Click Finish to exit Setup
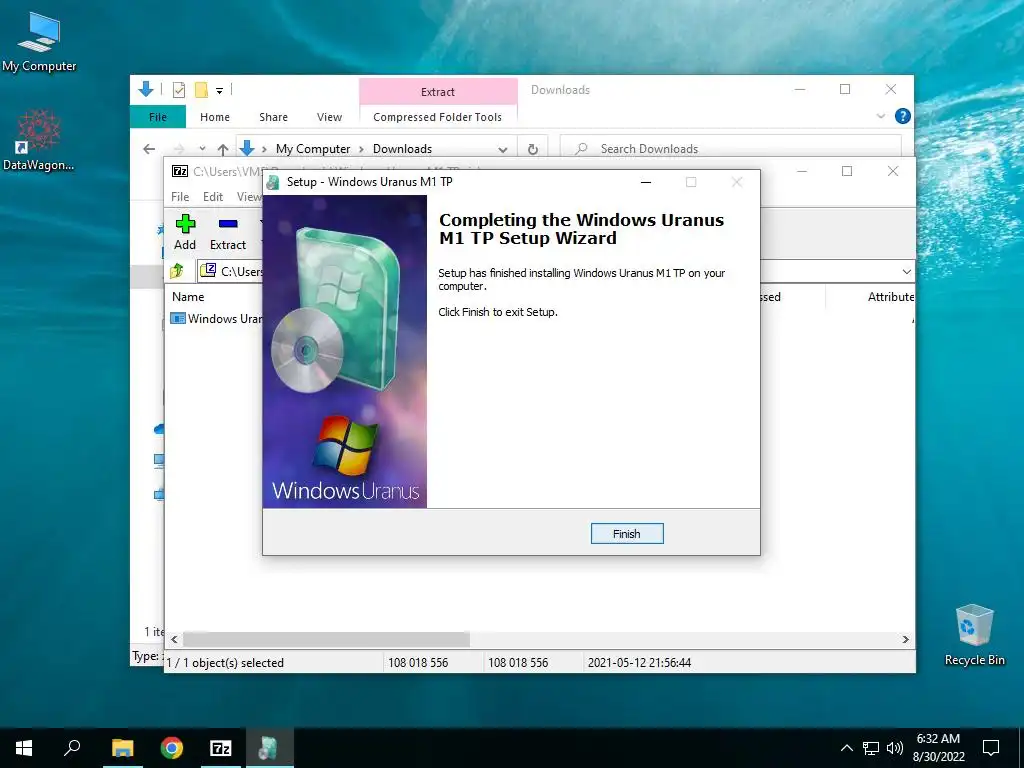 click(626, 534)
